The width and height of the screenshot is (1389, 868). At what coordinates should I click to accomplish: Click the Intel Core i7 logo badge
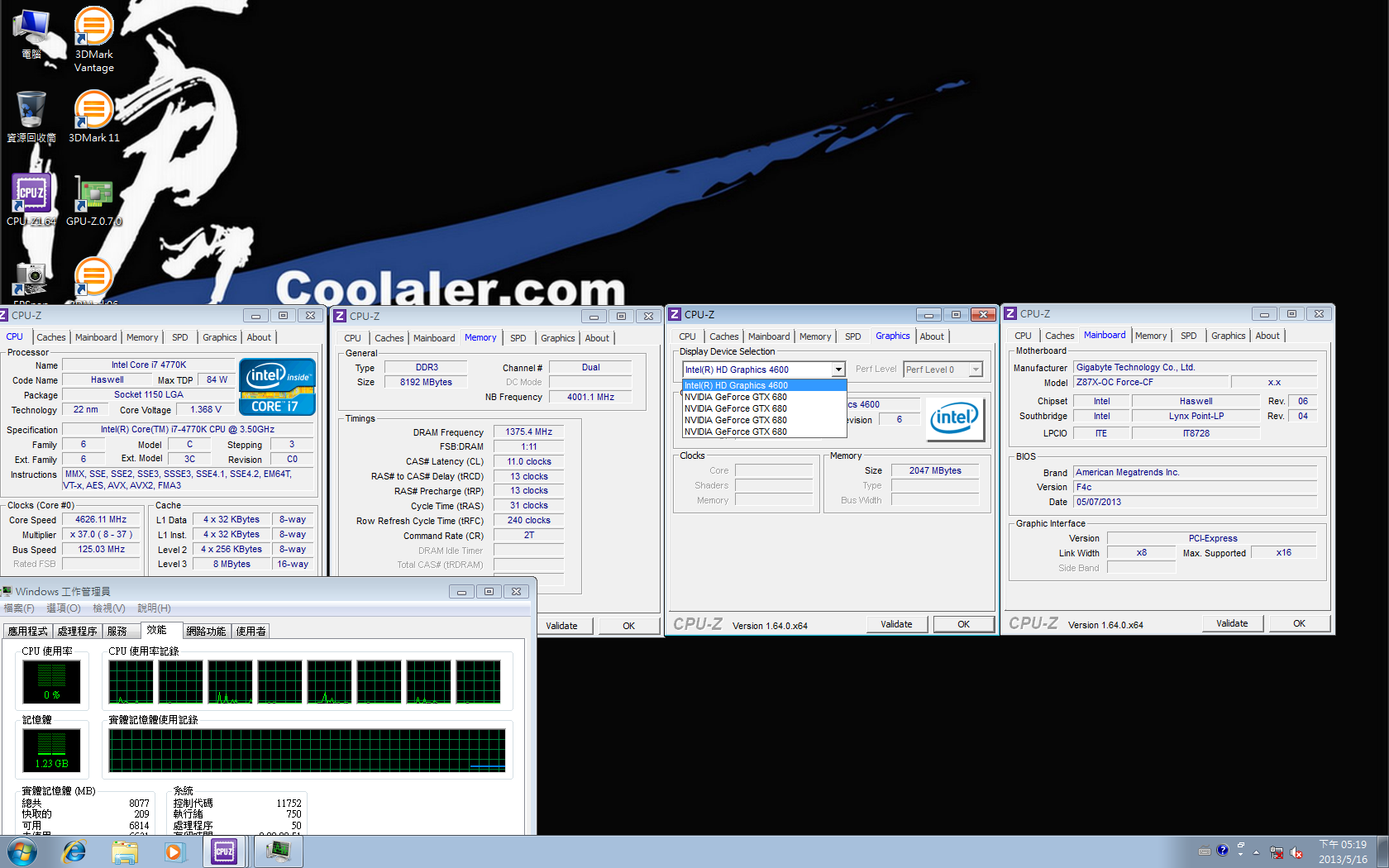[x=277, y=386]
